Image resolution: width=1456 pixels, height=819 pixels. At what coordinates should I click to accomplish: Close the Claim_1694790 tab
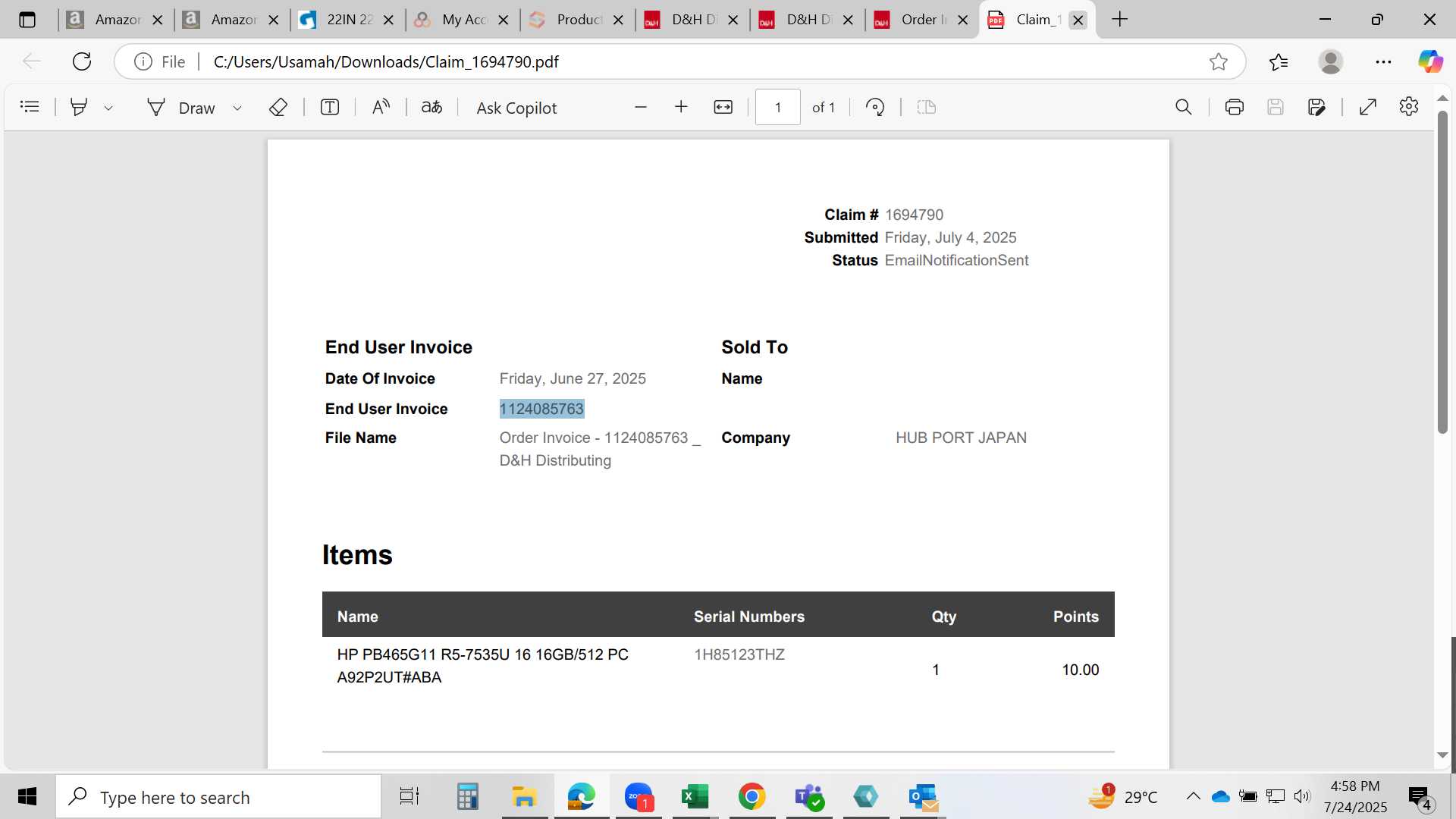click(x=1078, y=20)
